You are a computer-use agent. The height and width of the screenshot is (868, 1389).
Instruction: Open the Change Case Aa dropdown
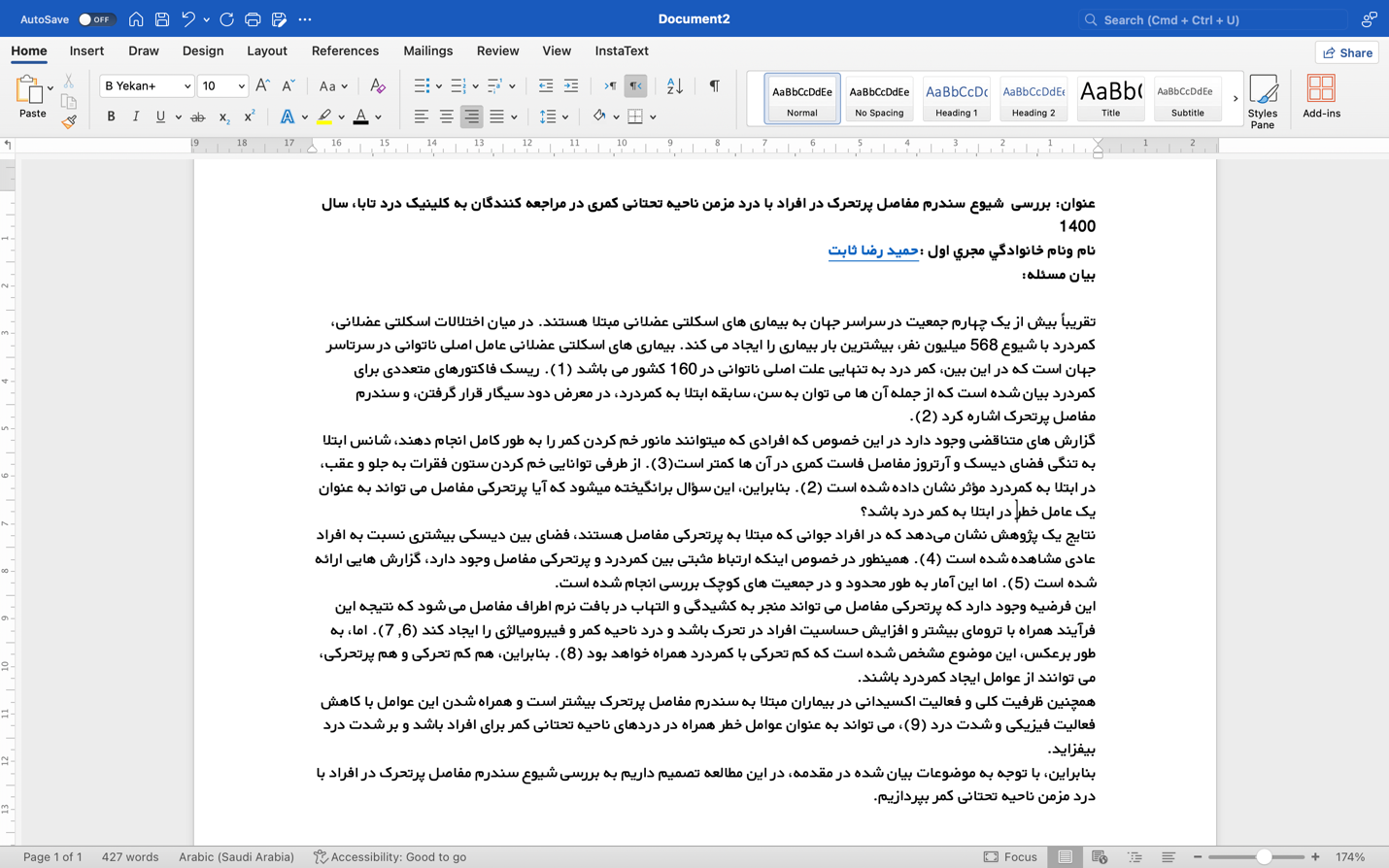(333, 86)
